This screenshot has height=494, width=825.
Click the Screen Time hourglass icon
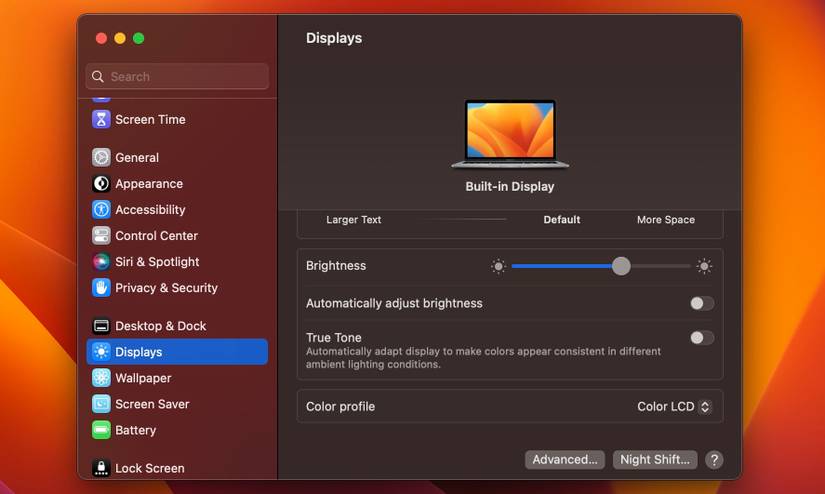[101, 119]
